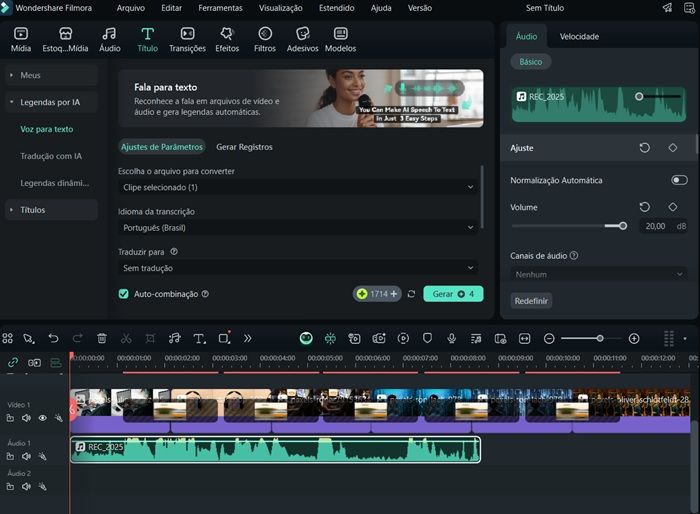700x514 pixels.
Task: Select the Ajustes de Parâmetros tab
Action: pyautogui.click(x=162, y=147)
